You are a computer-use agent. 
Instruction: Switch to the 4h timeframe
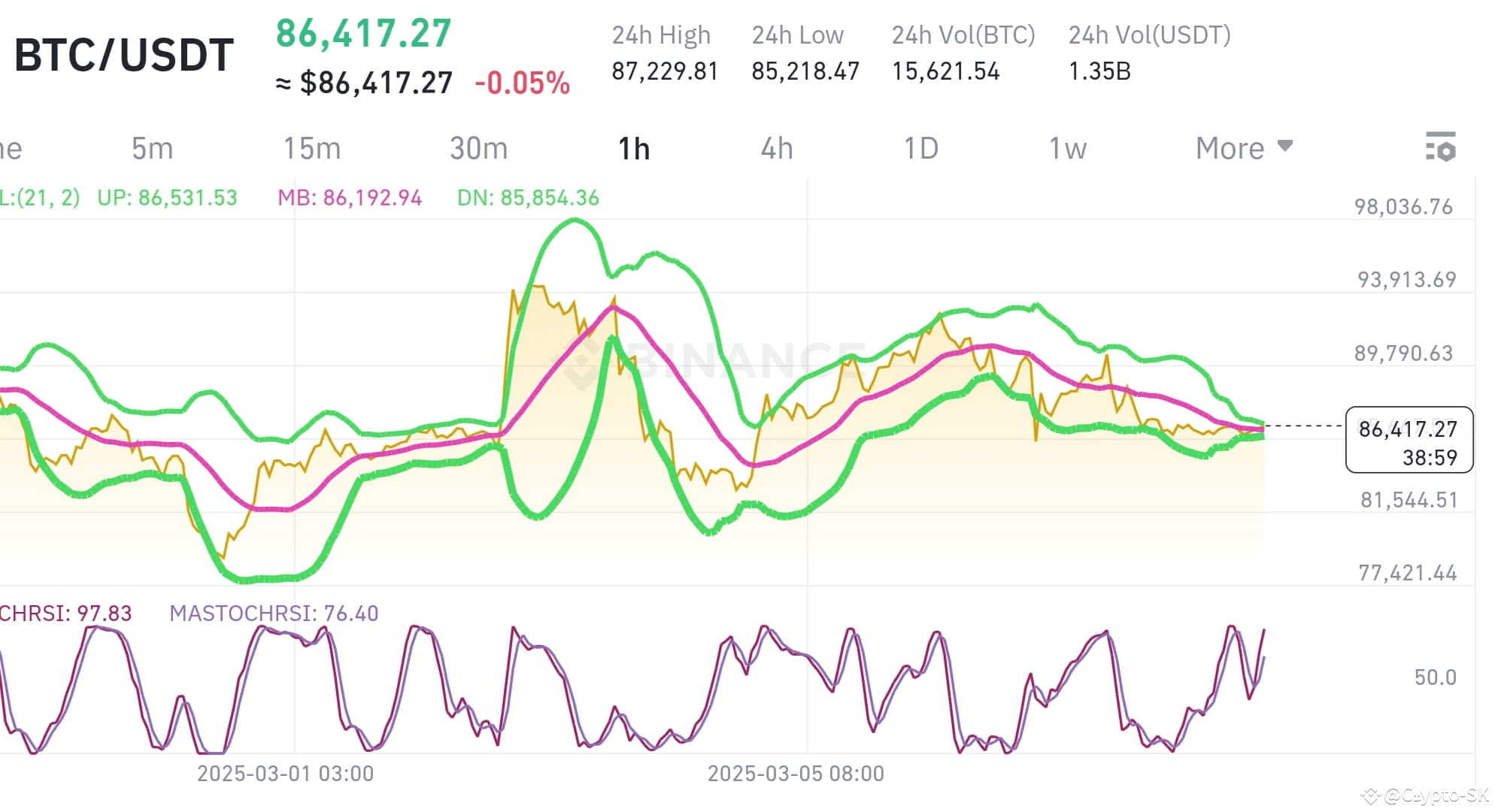pyautogui.click(x=777, y=148)
